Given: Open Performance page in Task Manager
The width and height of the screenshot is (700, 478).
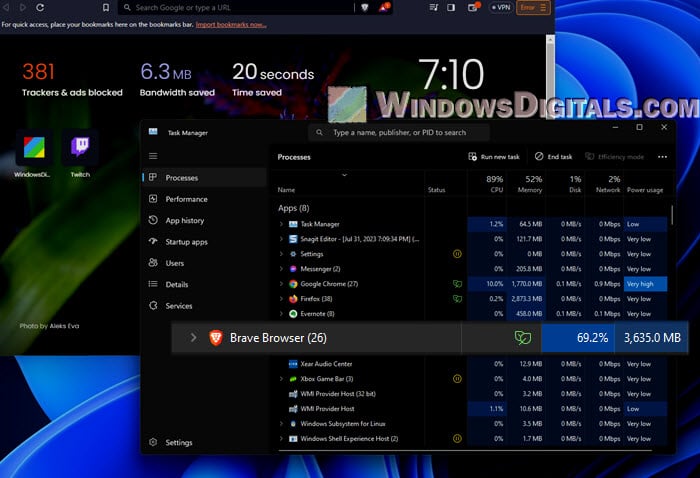Looking at the screenshot, I should [x=204, y=199].
